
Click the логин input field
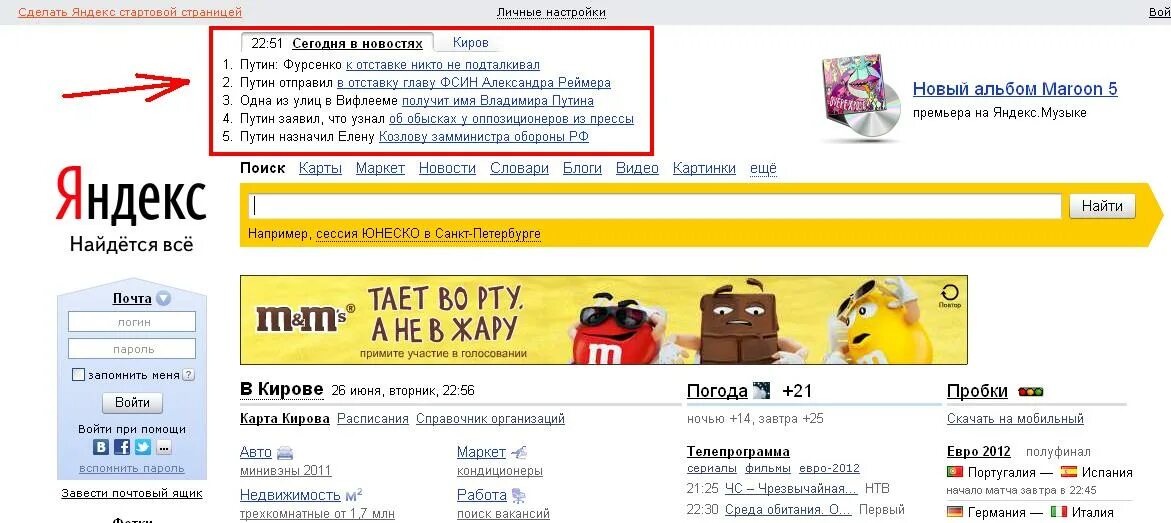pyautogui.click(x=132, y=322)
